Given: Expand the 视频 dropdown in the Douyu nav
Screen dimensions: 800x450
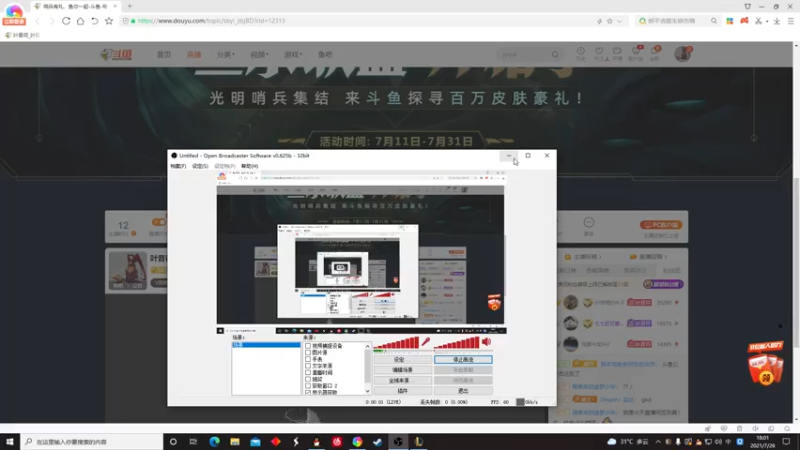Looking at the screenshot, I should pos(259,55).
